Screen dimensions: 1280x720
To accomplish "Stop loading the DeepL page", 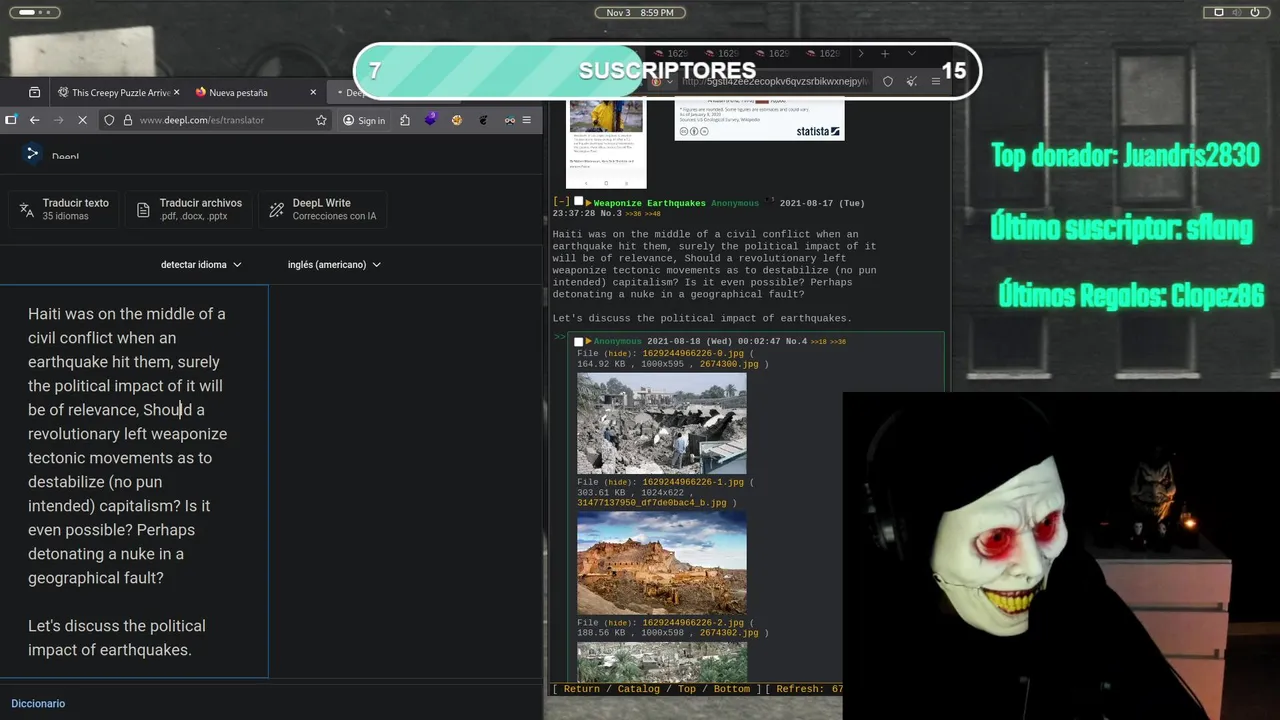I will 82,120.
